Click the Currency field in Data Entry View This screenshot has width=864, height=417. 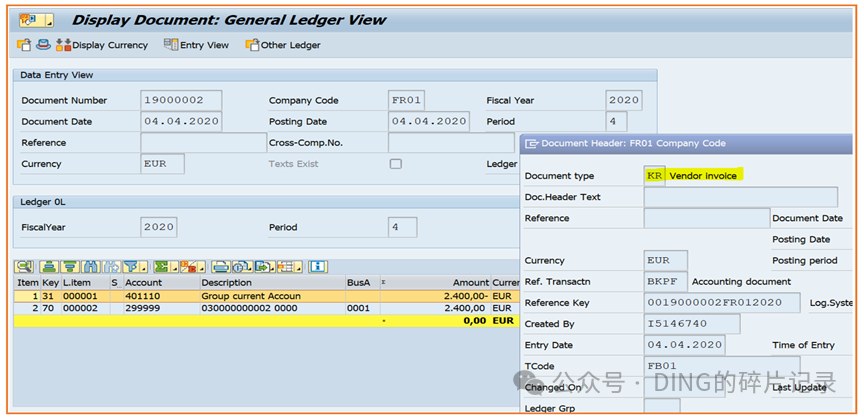[x=163, y=164]
